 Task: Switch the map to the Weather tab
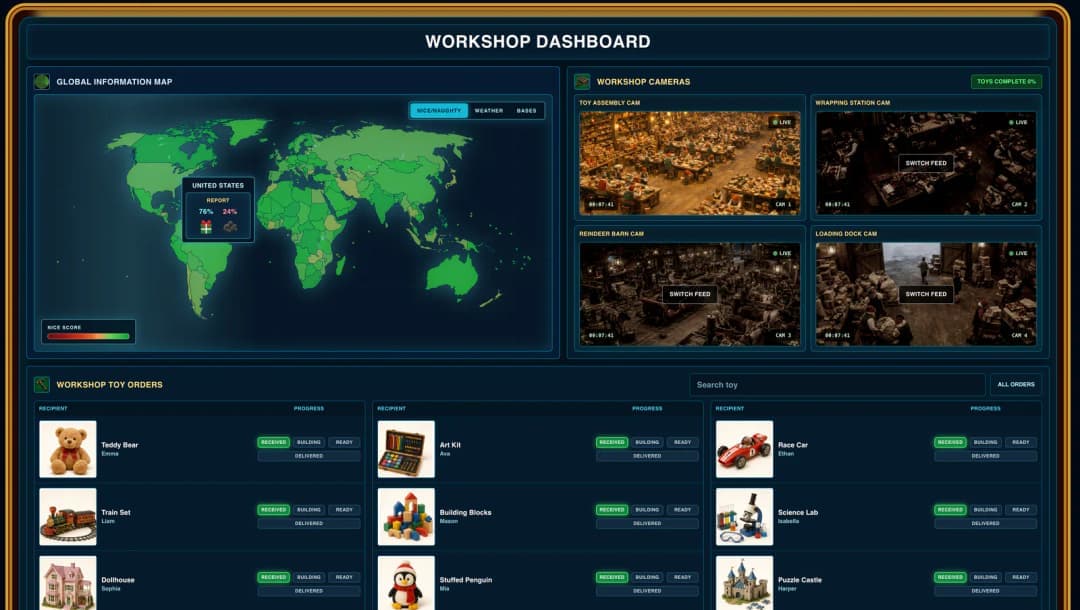pyautogui.click(x=489, y=111)
